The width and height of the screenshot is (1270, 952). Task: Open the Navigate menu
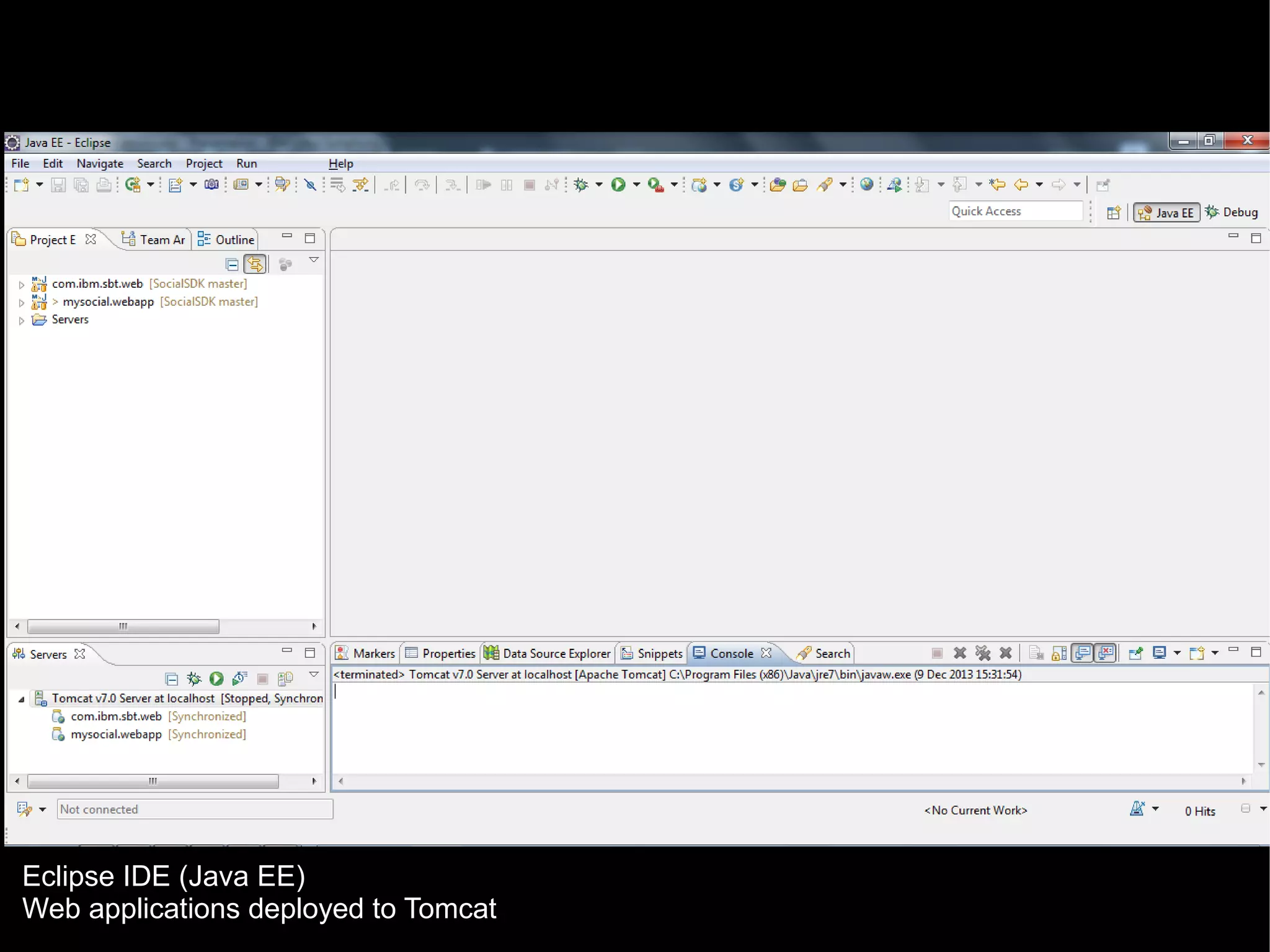(x=100, y=164)
